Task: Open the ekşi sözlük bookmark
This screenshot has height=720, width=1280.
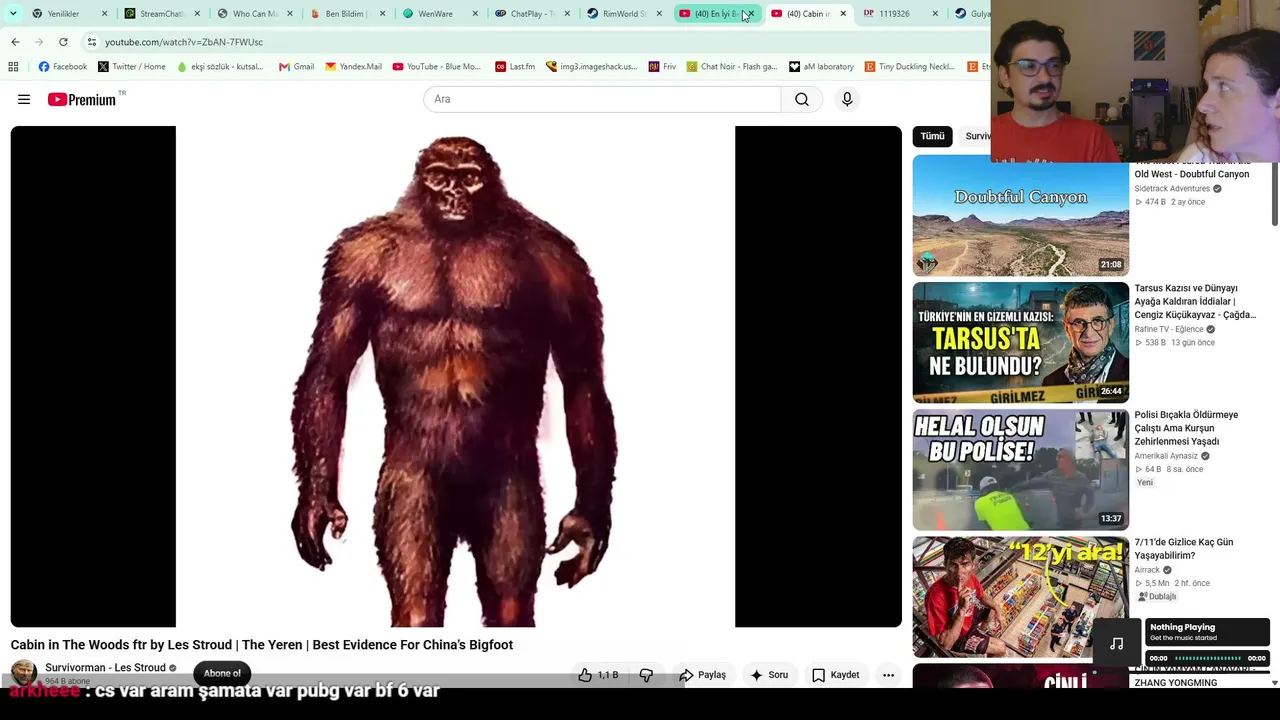Action: click(x=220, y=67)
